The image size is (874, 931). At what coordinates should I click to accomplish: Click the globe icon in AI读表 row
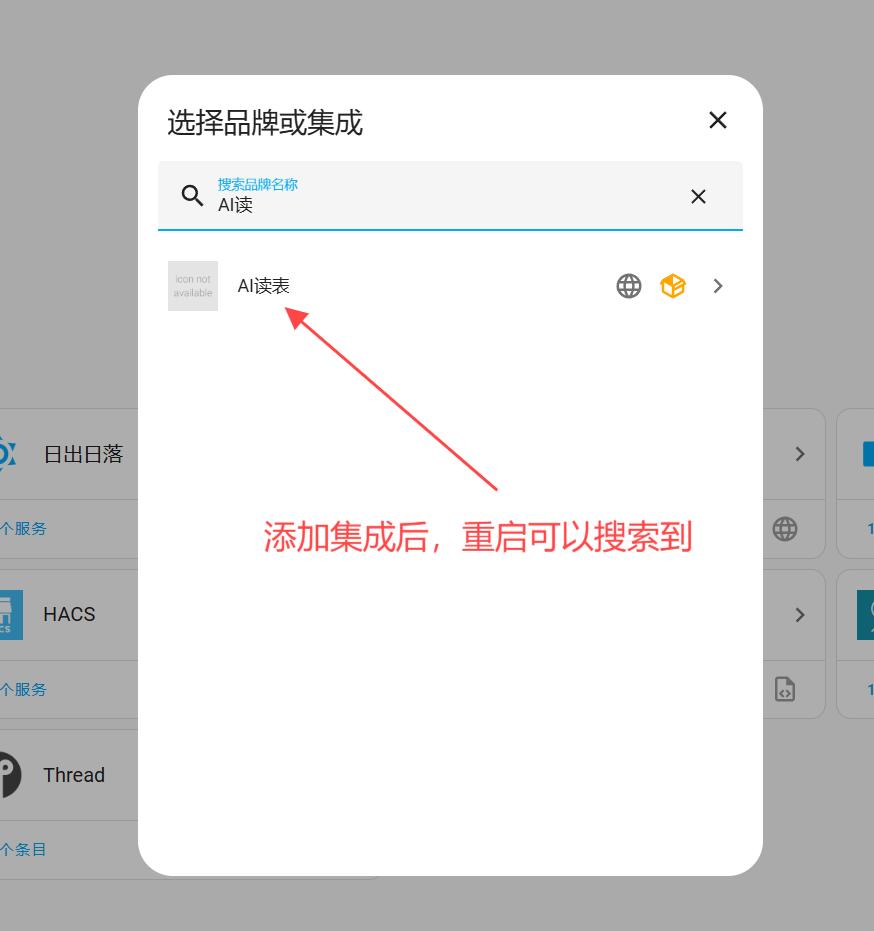pos(628,286)
